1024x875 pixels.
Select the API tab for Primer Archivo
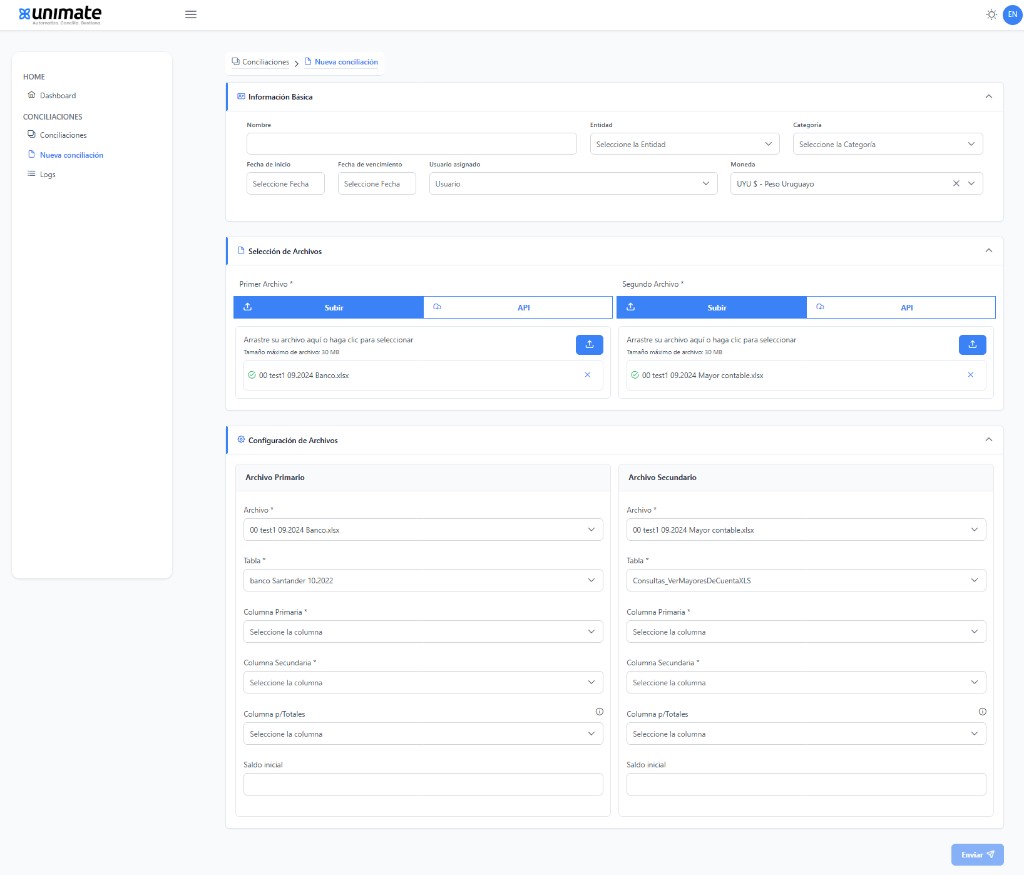pos(518,308)
